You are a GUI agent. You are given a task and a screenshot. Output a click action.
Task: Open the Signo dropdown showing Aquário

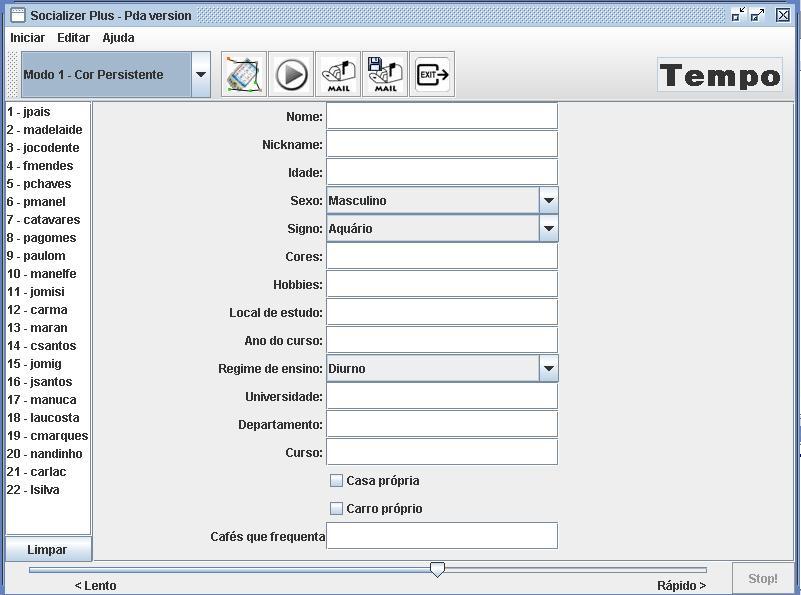click(549, 228)
